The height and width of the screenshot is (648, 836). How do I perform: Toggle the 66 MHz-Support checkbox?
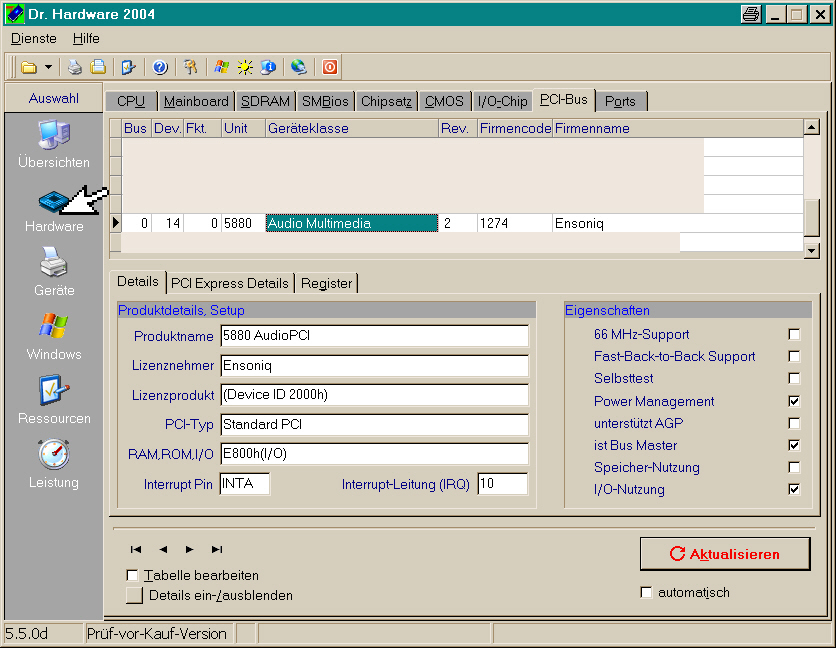click(794, 334)
